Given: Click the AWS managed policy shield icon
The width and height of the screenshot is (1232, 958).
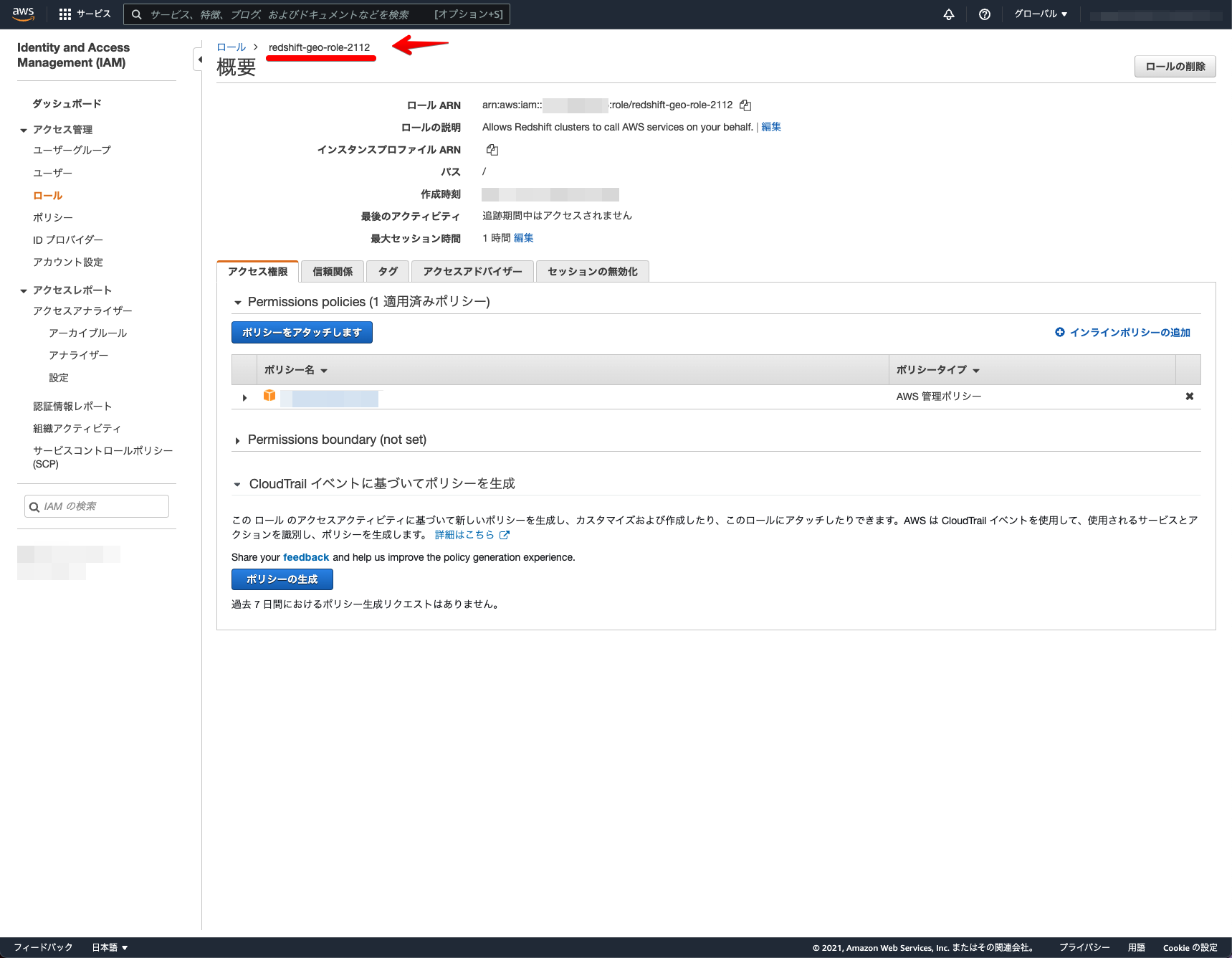Looking at the screenshot, I should [x=269, y=395].
